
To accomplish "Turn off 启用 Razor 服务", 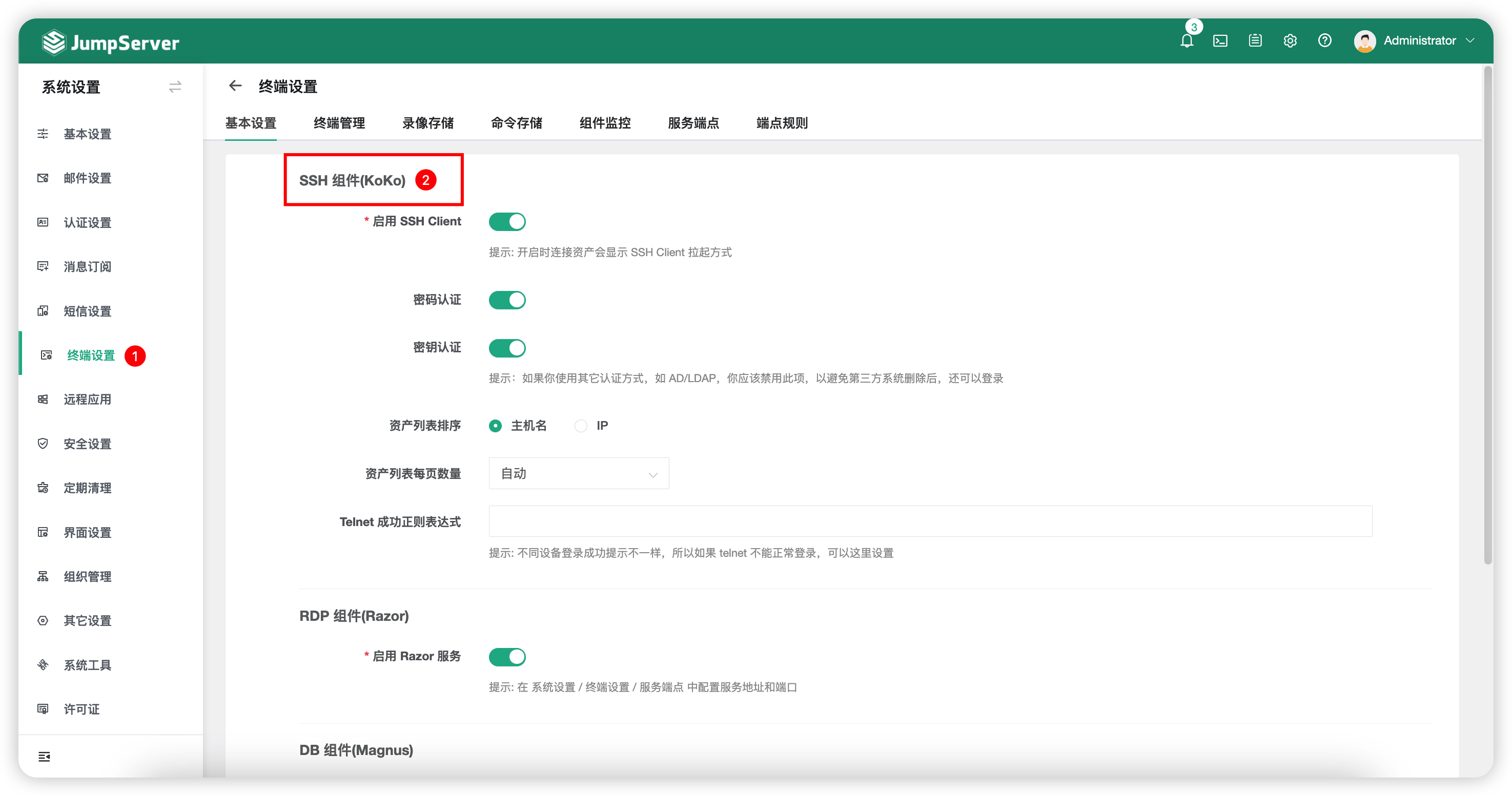I will coord(507,656).
